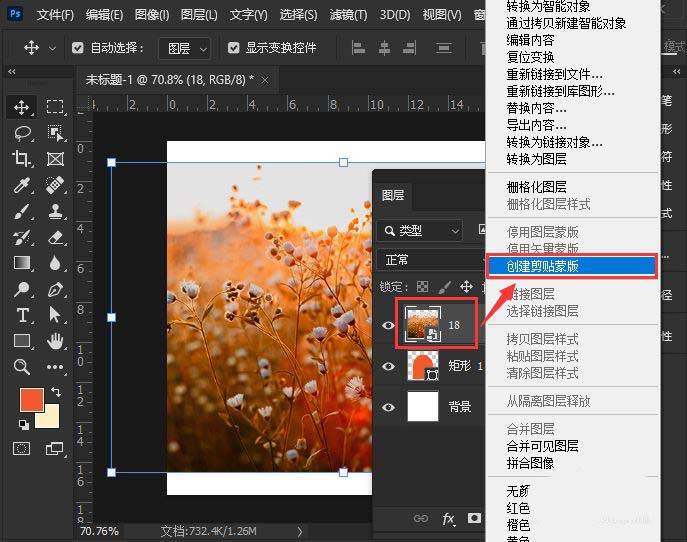687x542 pixels.
Task: Toggle Quick Mask mode
Action: (x=21, y=448)
